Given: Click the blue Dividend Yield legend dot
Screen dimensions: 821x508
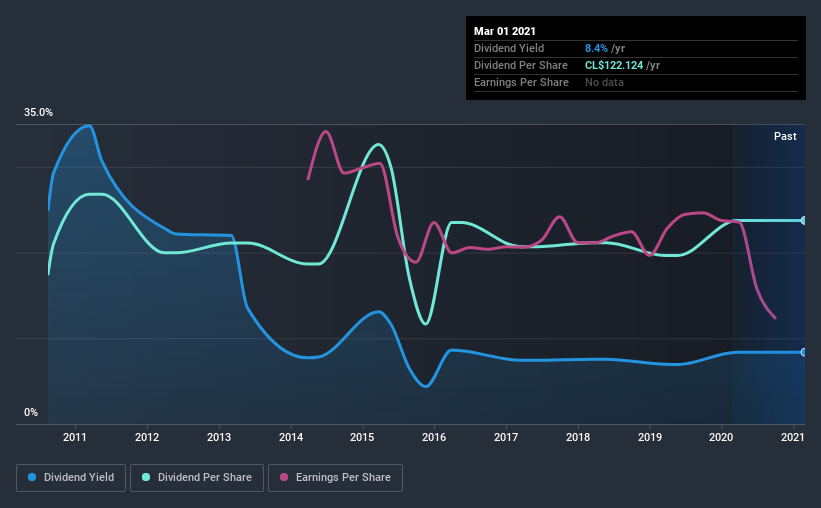Looking at the screenshot, I should coord(32,477).
